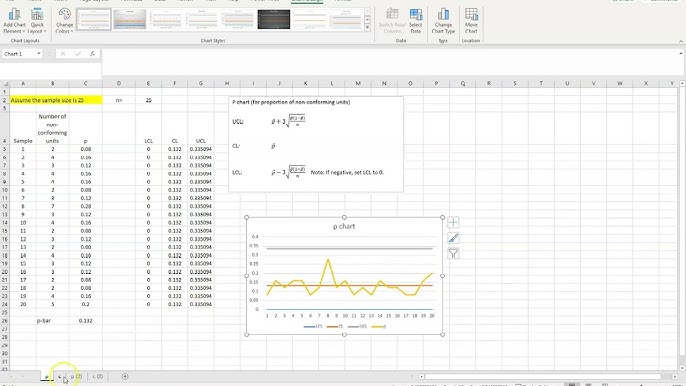Select the p-bar value cell 0.132
Screen dimensions: 686x386
coord(86,321)
